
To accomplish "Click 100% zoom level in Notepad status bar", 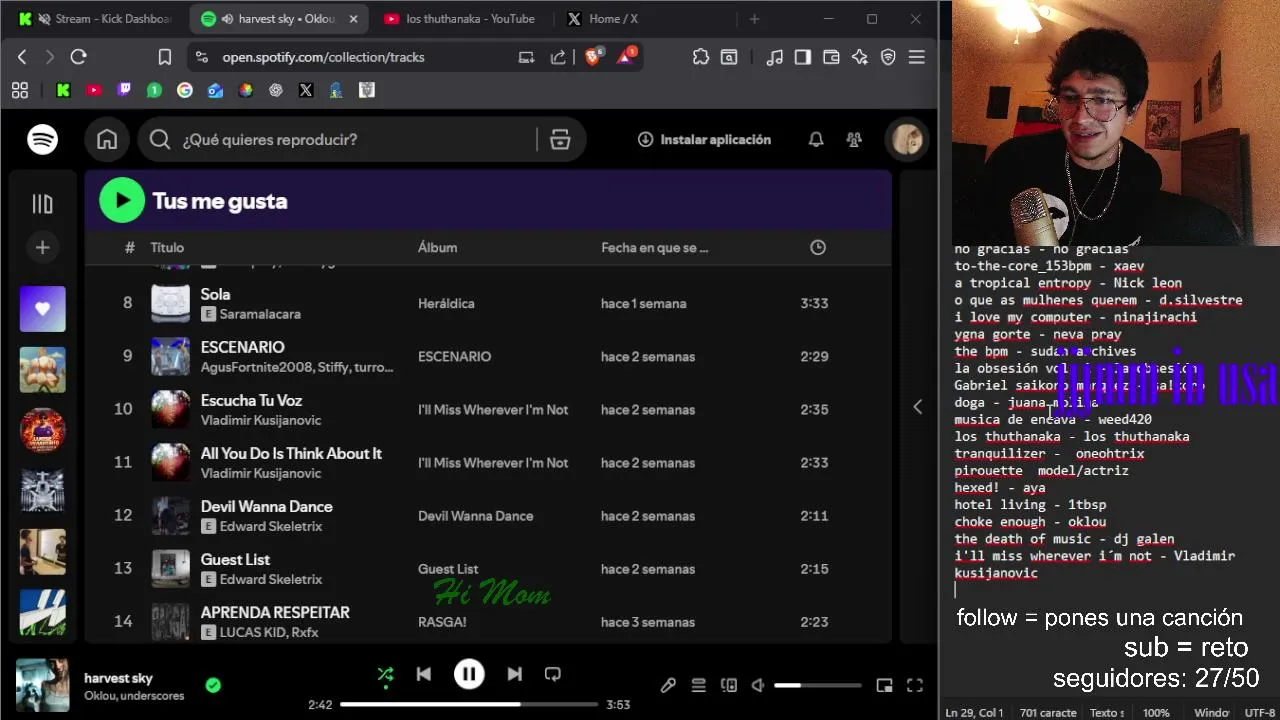I will coord(1156,713).
